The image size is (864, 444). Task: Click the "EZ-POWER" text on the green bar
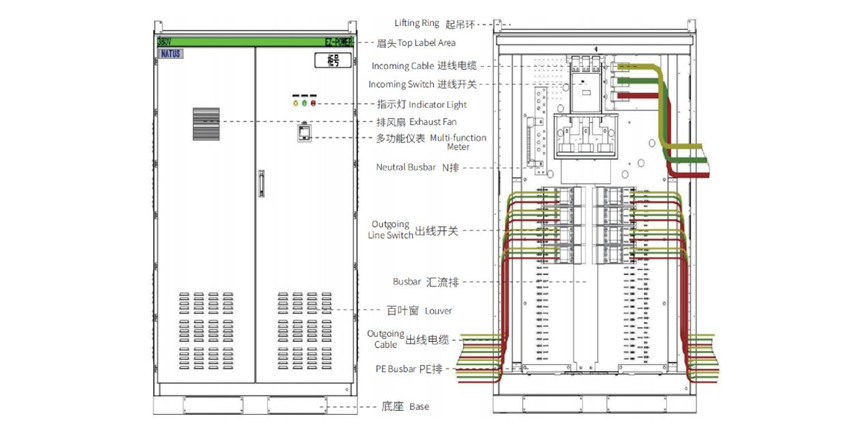click(339, 42)
